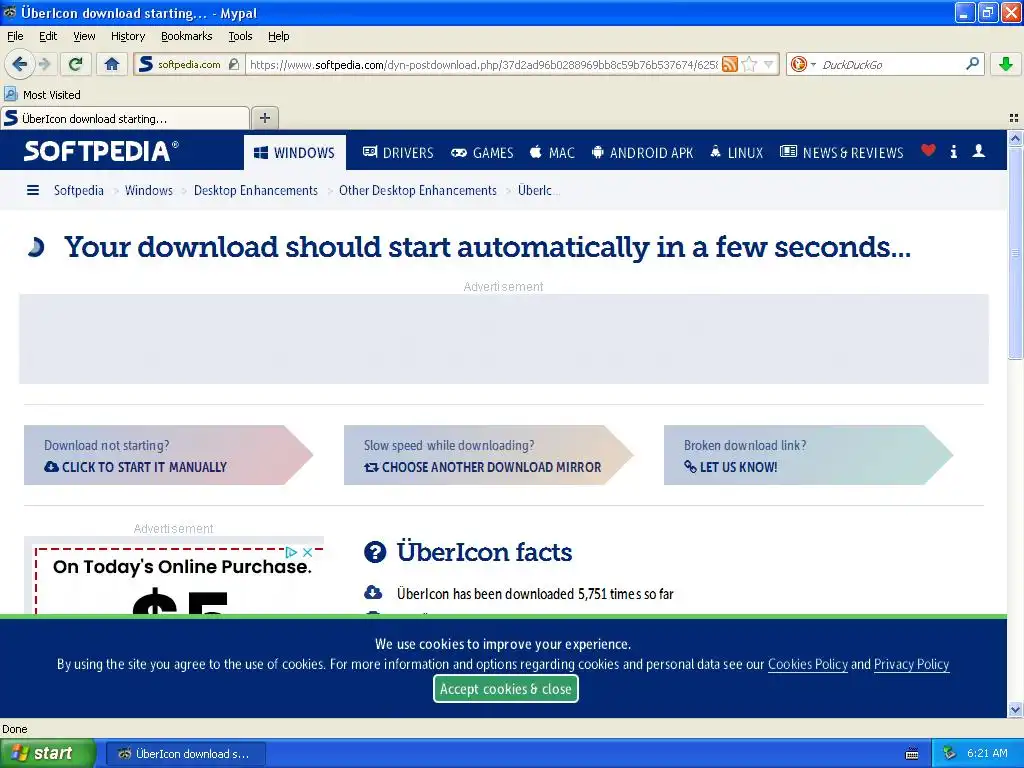Click Other Desktop Enhancements breadcrumb

(417, 190)
